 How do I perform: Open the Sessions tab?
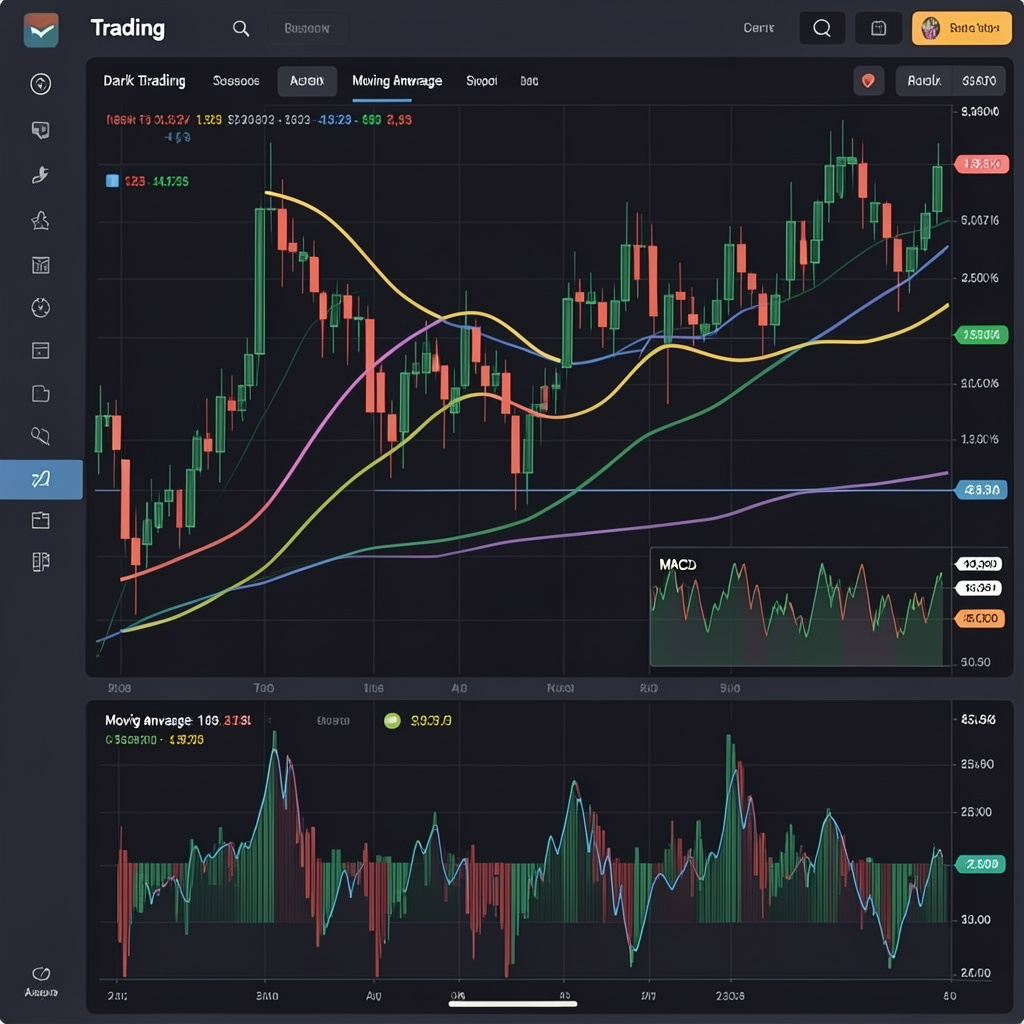point(236,80)
